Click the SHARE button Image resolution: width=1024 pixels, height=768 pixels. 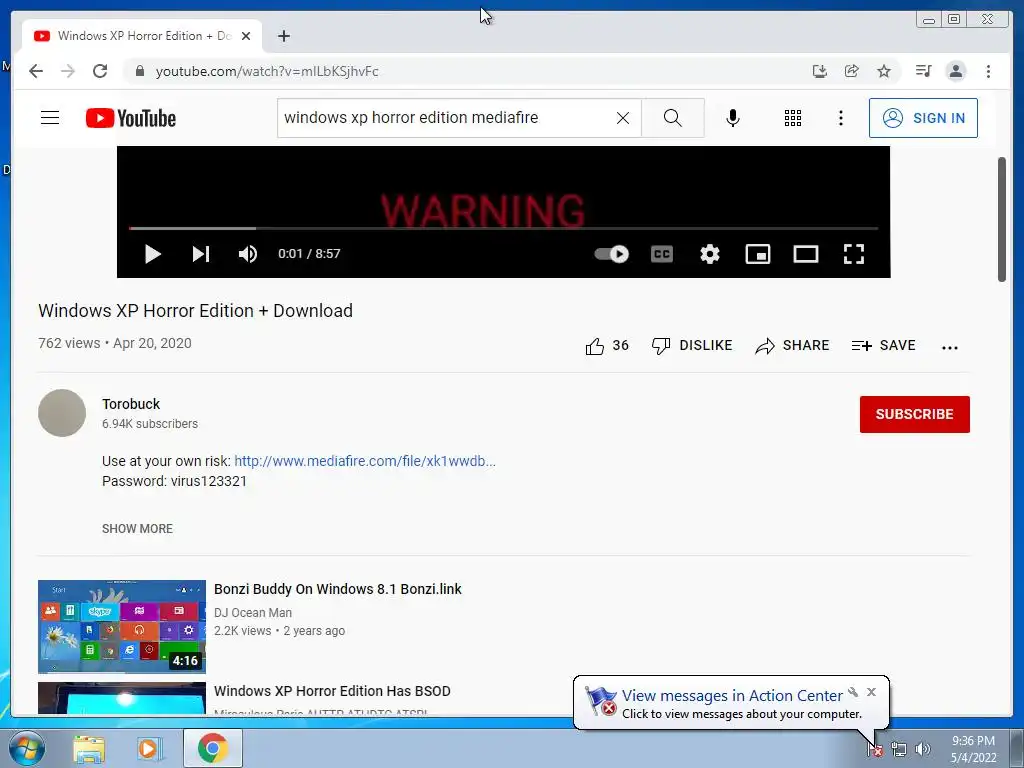coord(792,345)
